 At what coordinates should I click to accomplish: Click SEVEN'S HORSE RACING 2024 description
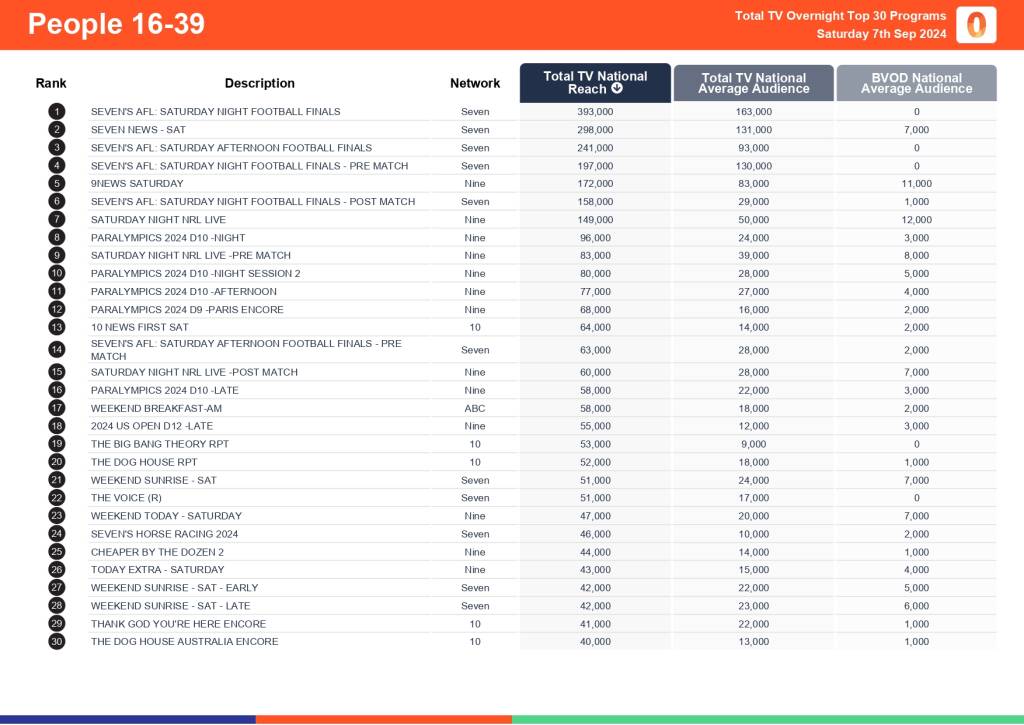[165, 534]
